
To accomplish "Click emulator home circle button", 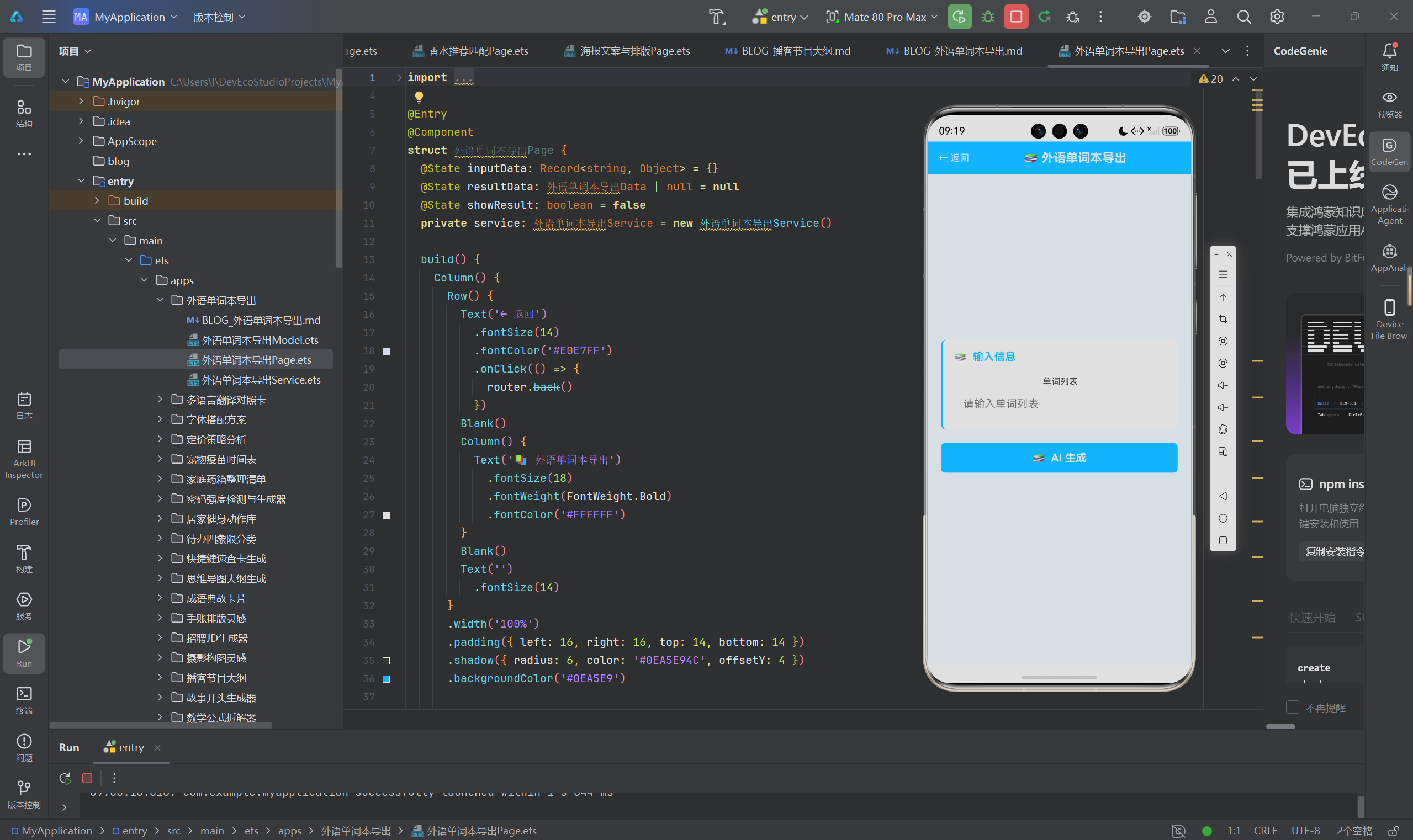I will pos(1223,518).
